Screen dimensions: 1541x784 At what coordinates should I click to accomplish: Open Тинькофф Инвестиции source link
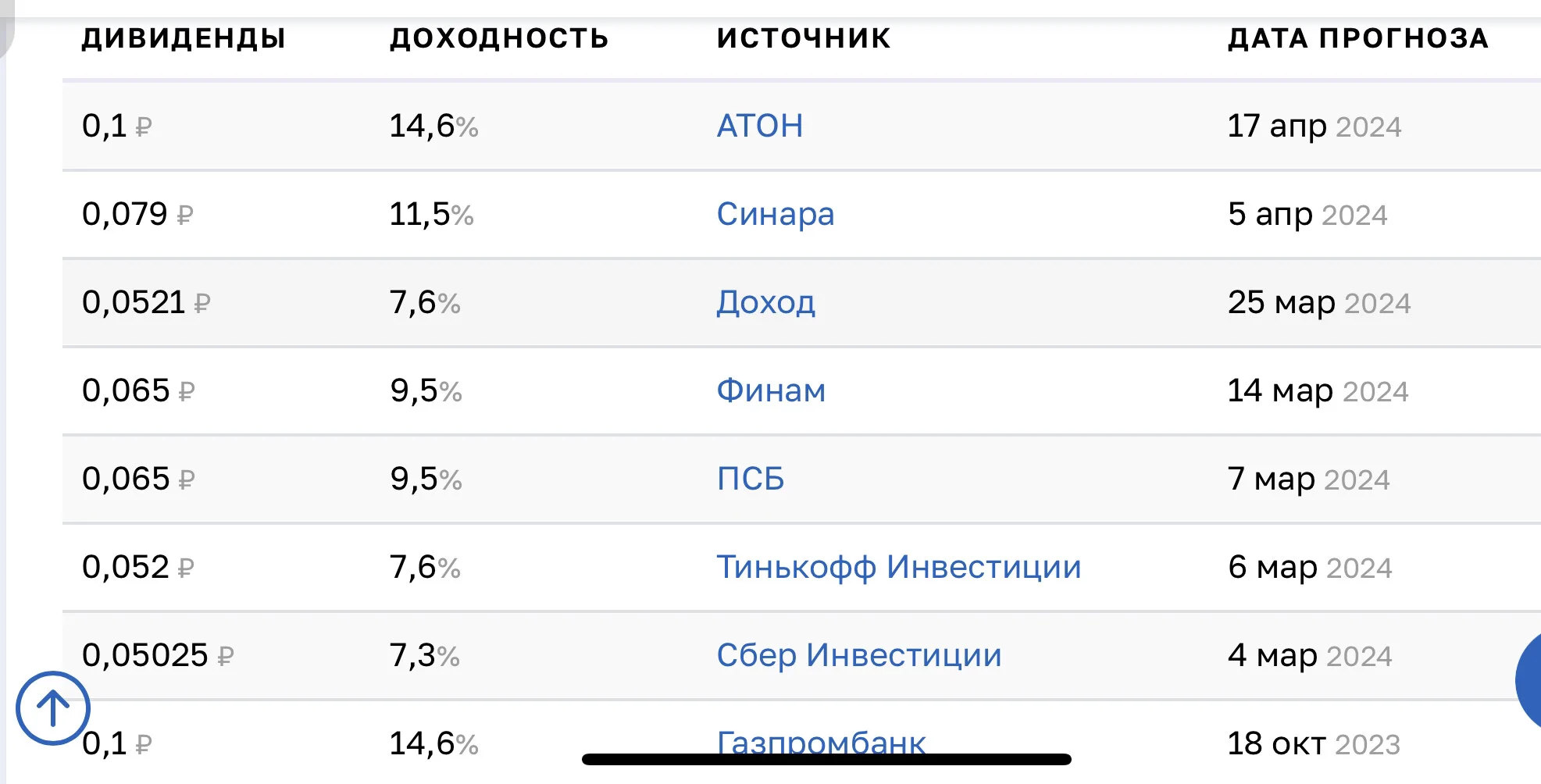899,567
